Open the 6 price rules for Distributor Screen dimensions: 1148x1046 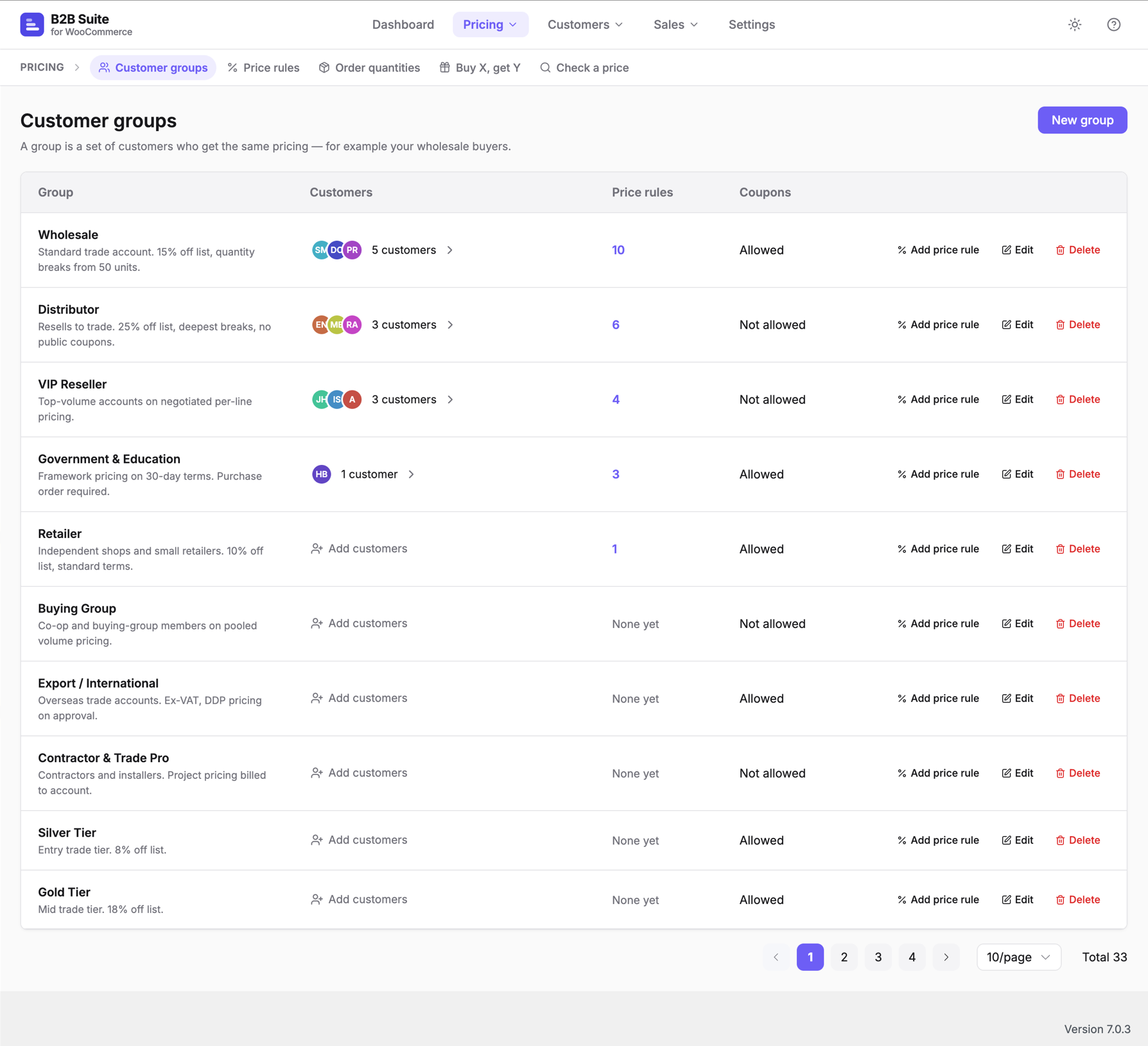pyautogui.click(x=616, y=324)
